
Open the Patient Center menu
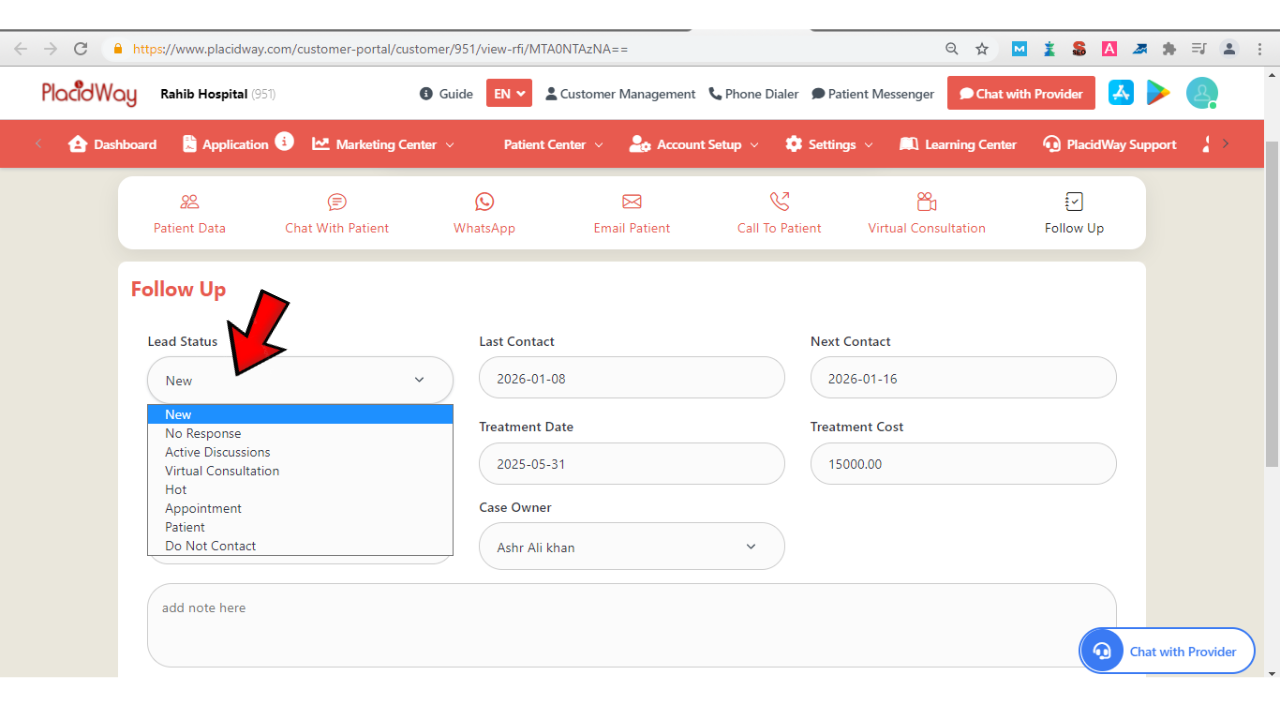pyautogui.click(x=552, y=143)
